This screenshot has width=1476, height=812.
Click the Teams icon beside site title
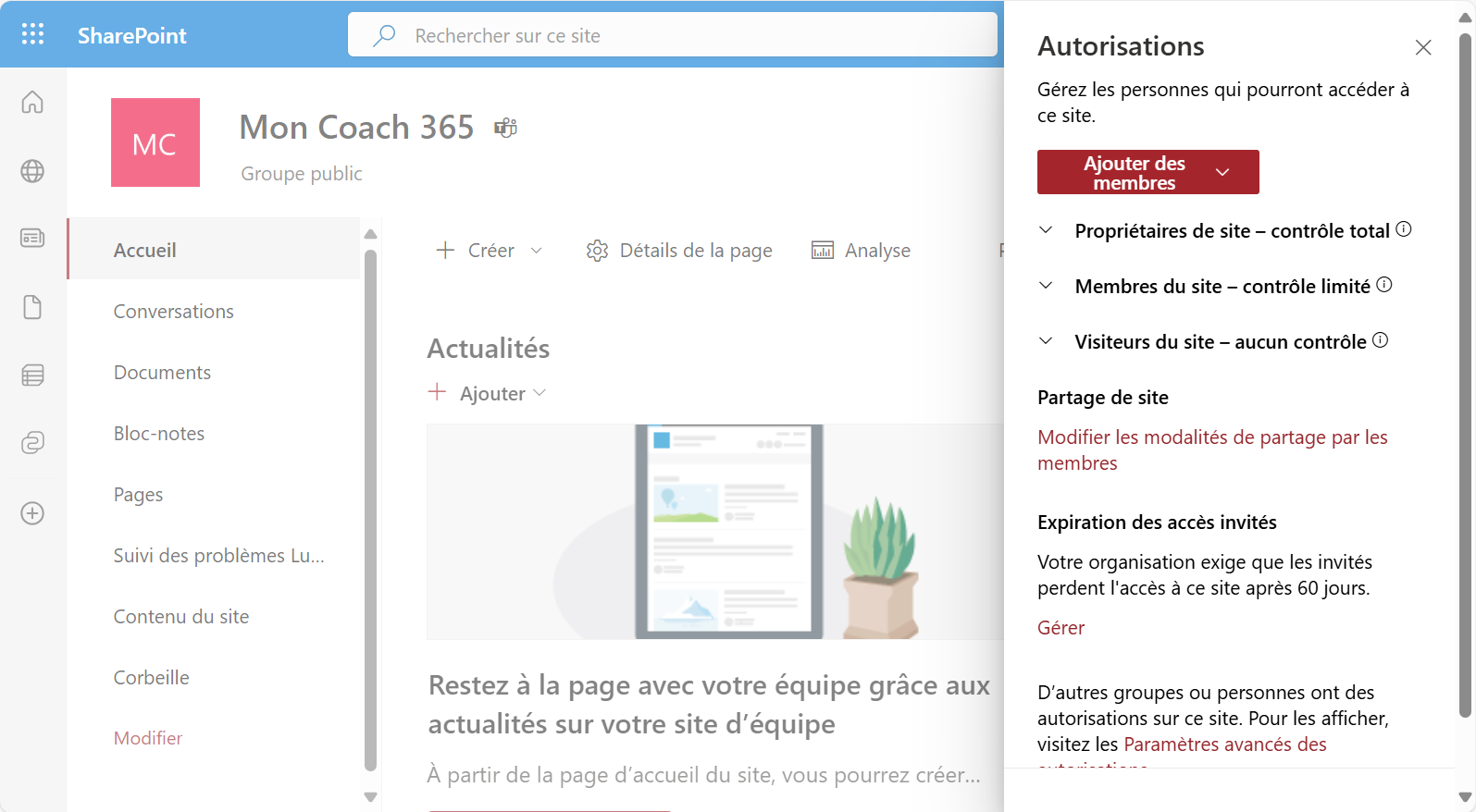click(x=505, y=128)
